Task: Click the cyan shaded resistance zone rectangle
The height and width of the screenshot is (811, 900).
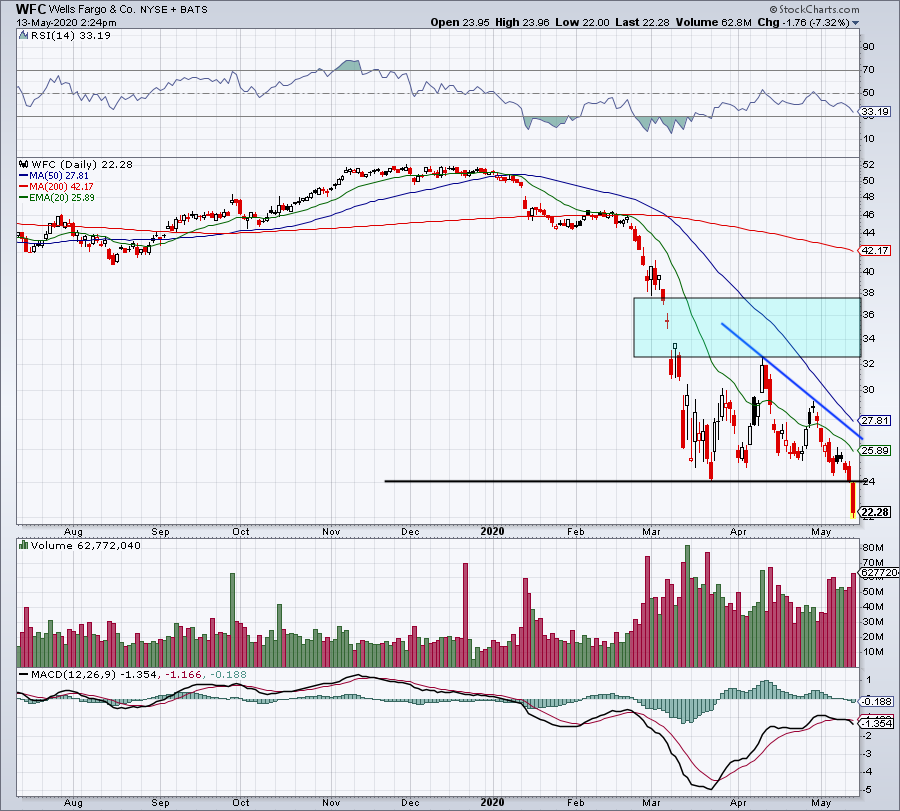Action: pyautogui.click(x=747, y=327)
